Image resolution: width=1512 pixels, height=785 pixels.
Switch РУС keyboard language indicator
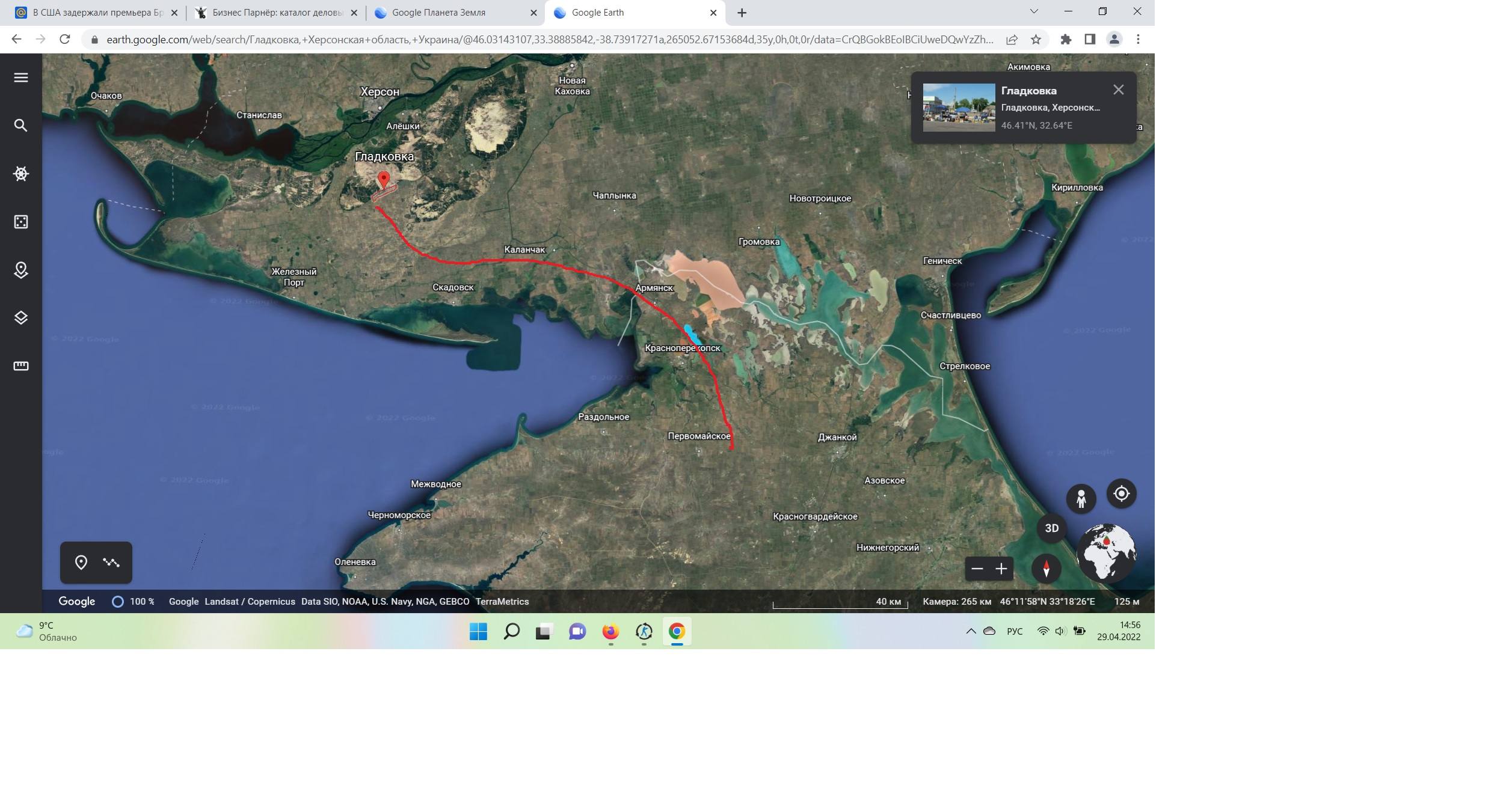(x=1015, y=631)
